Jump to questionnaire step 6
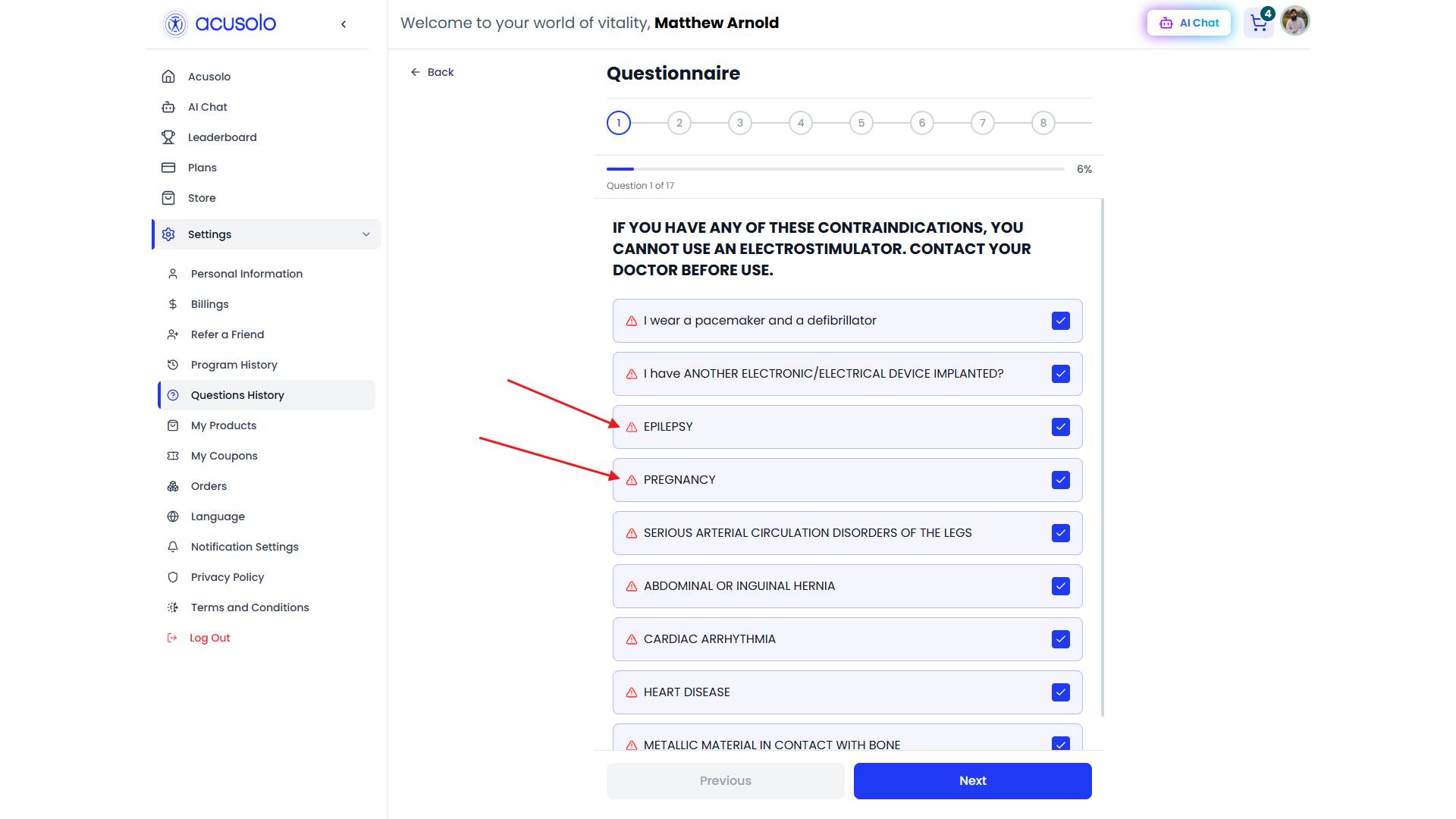The image size is (1456, 819). (922, 123)
